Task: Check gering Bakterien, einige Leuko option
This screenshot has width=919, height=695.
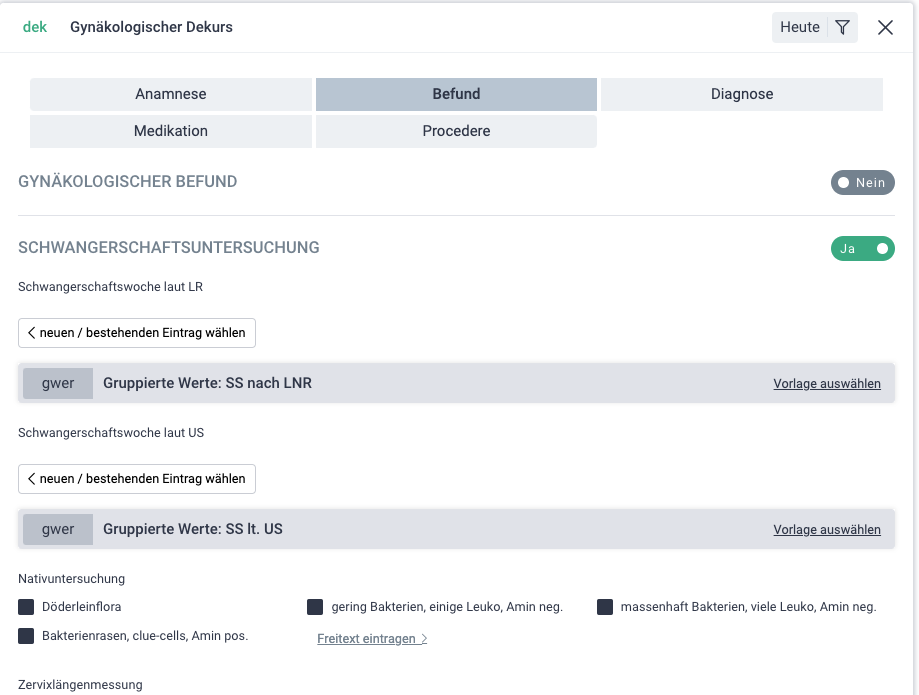Action: tap(315, 607)
